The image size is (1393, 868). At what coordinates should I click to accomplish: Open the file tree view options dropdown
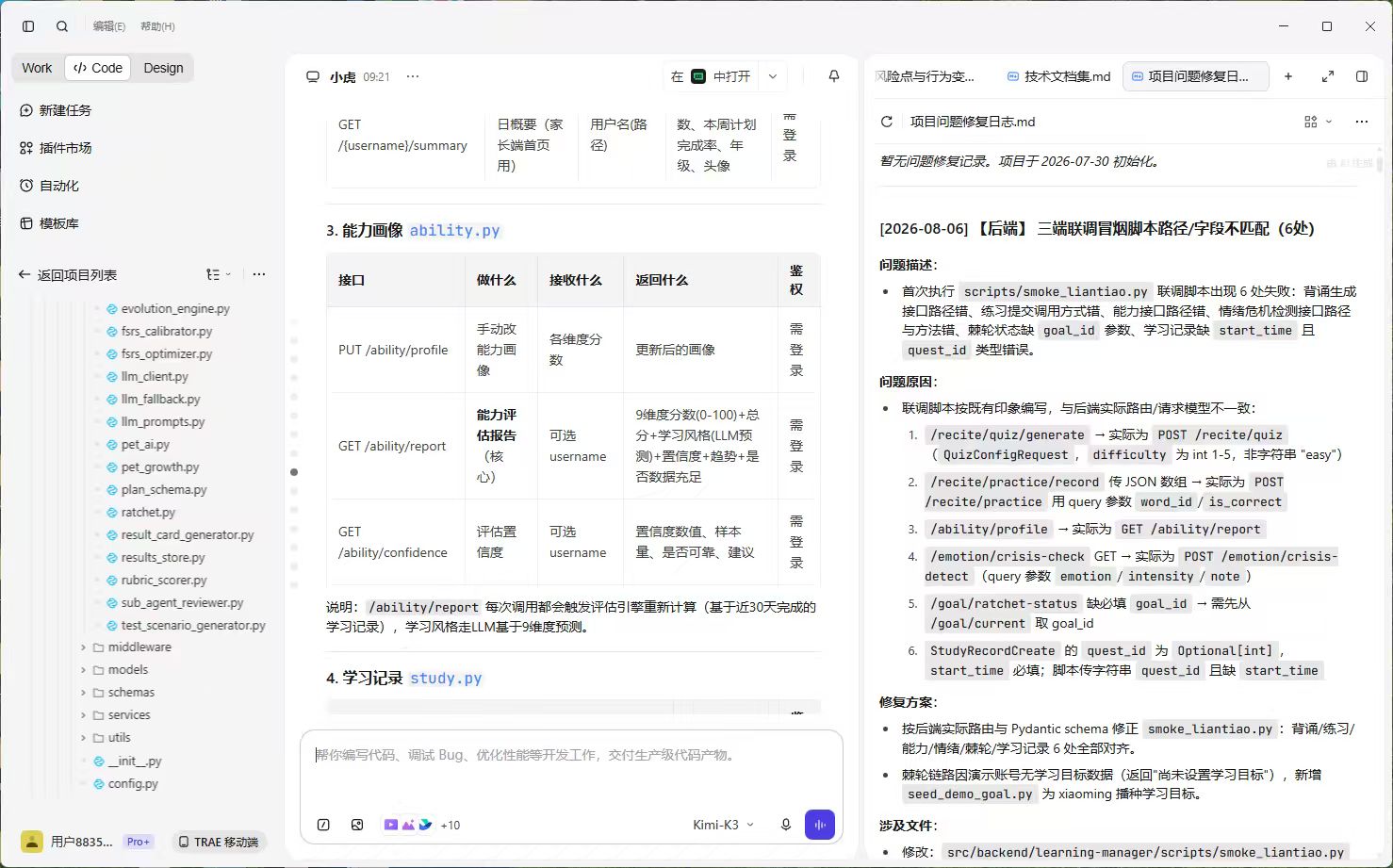pyautogui.click(x=219, y=275)
